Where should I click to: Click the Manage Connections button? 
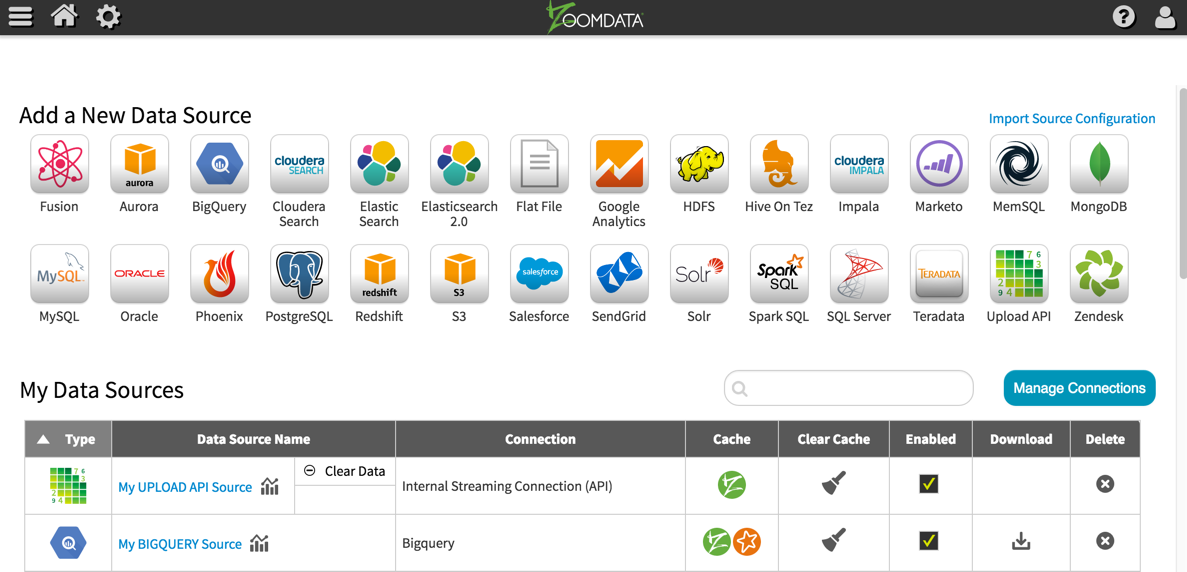[x=1080, y=388]
